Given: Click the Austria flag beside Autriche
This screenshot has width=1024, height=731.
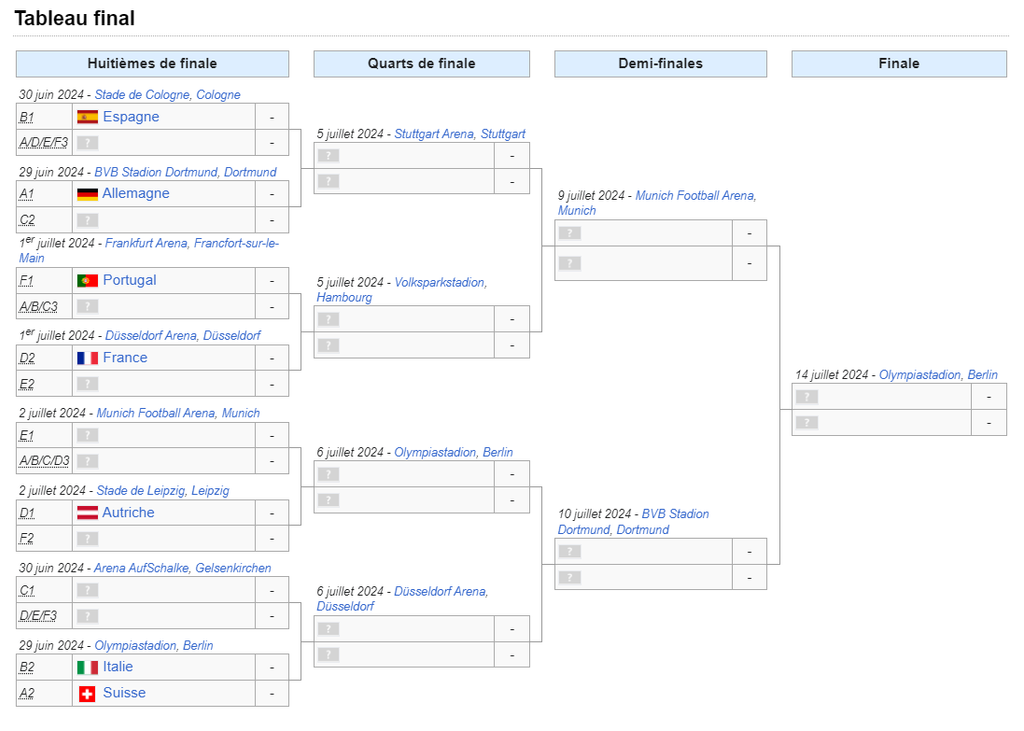Looking at the screenshot, I should pyautogui.click(x=88, y=513).
